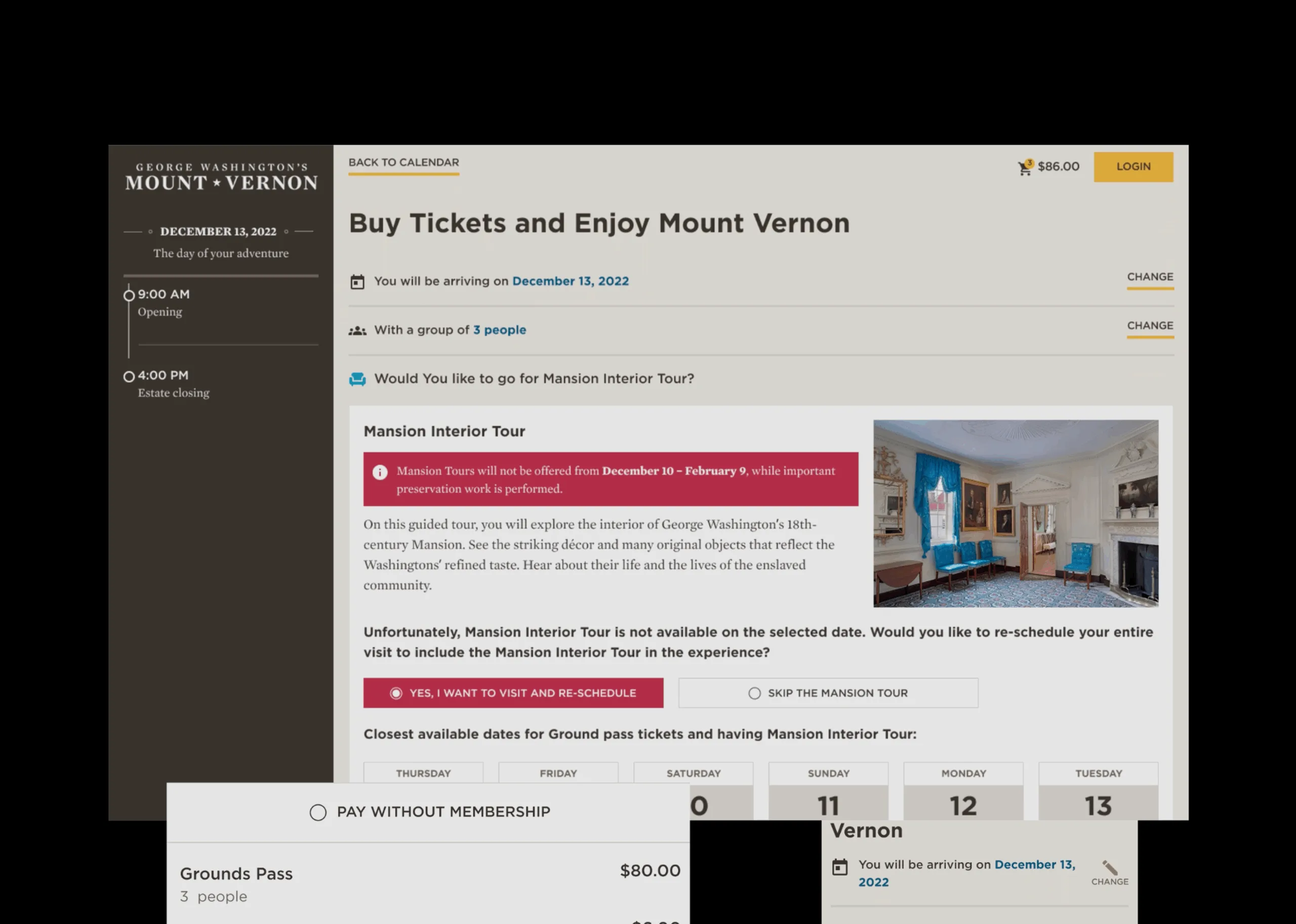Click the 9:00 AM Opening timeline marker

pos(129,296)
